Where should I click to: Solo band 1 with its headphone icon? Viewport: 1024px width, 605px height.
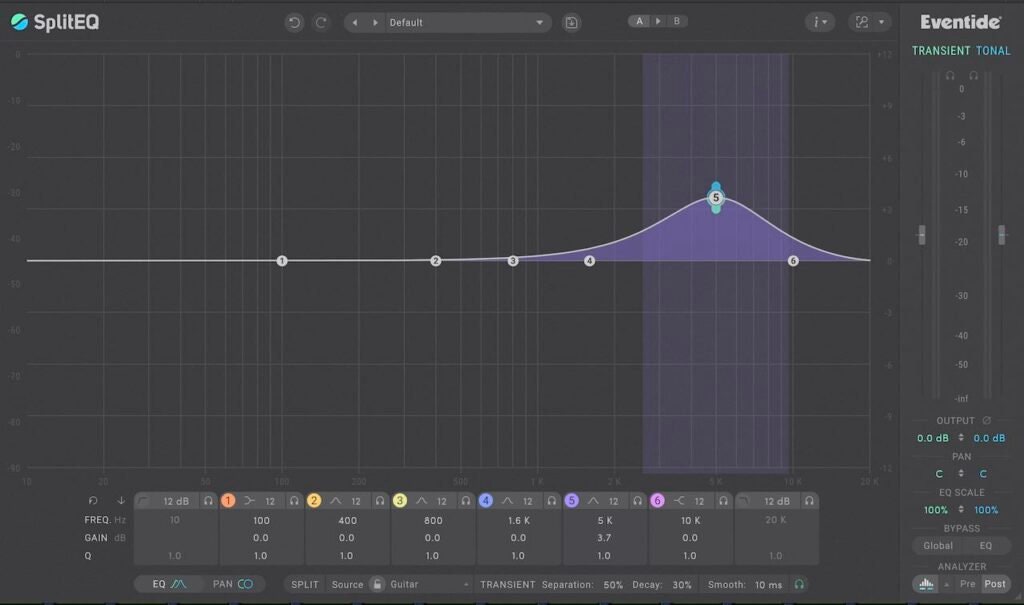(x=294, y=500)
